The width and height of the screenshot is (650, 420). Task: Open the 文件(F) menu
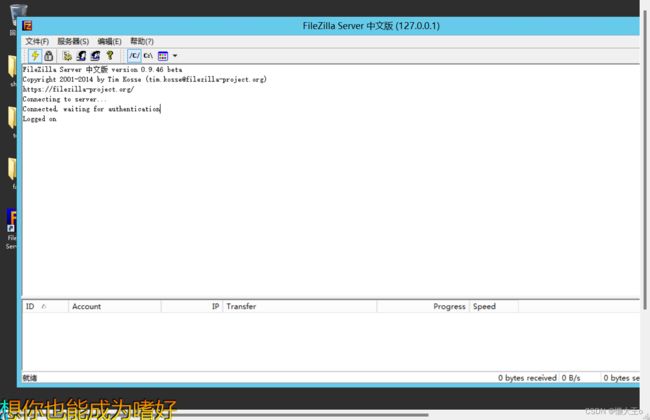click(37, 41)
